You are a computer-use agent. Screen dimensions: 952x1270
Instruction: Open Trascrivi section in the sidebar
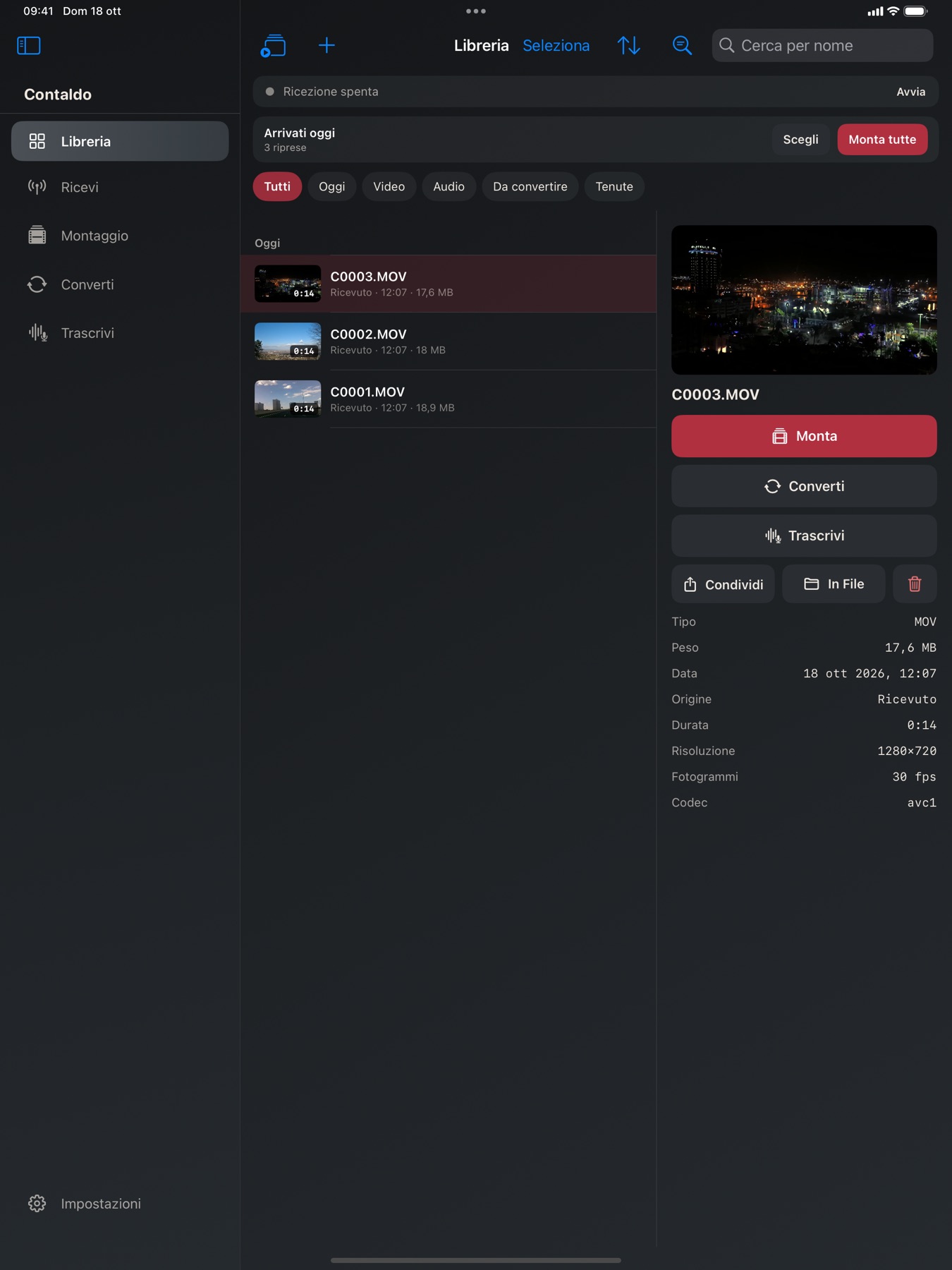(x=120, y=333)
